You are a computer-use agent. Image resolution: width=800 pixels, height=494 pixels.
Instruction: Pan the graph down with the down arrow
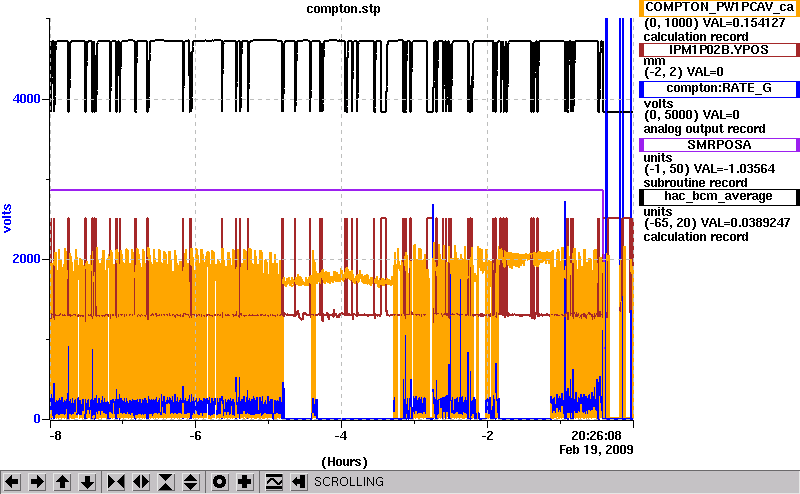point(88,482)
